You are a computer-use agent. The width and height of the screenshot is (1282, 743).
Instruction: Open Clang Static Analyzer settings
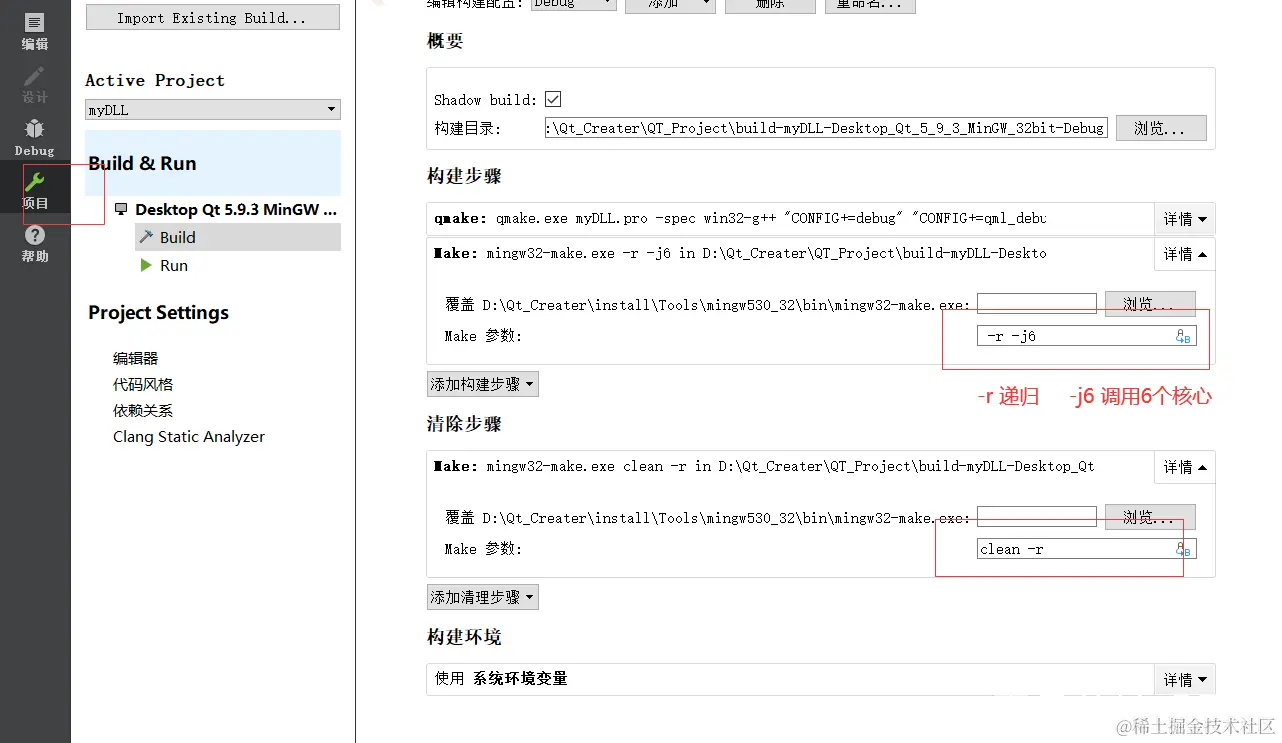[189, 437]
